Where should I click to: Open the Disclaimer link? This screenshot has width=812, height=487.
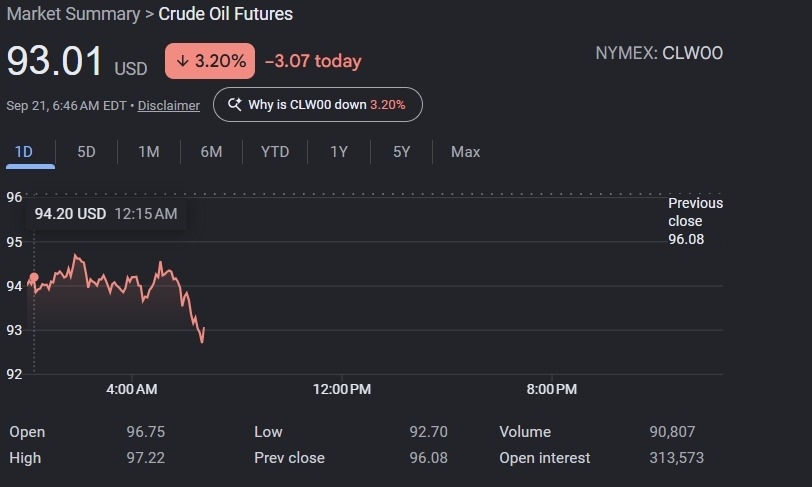tap(169, 106)
